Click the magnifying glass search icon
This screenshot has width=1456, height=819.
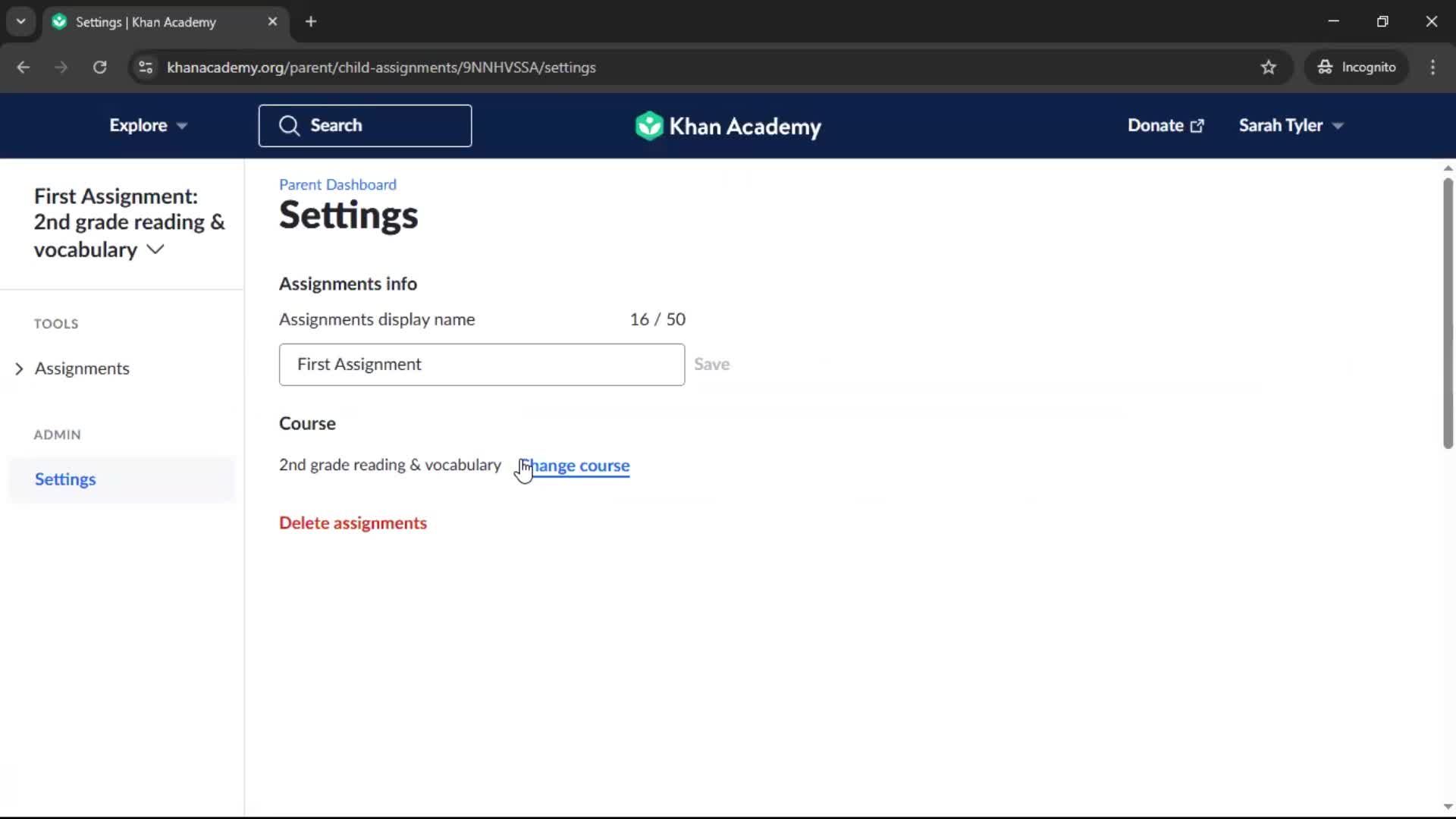[289, 126]
